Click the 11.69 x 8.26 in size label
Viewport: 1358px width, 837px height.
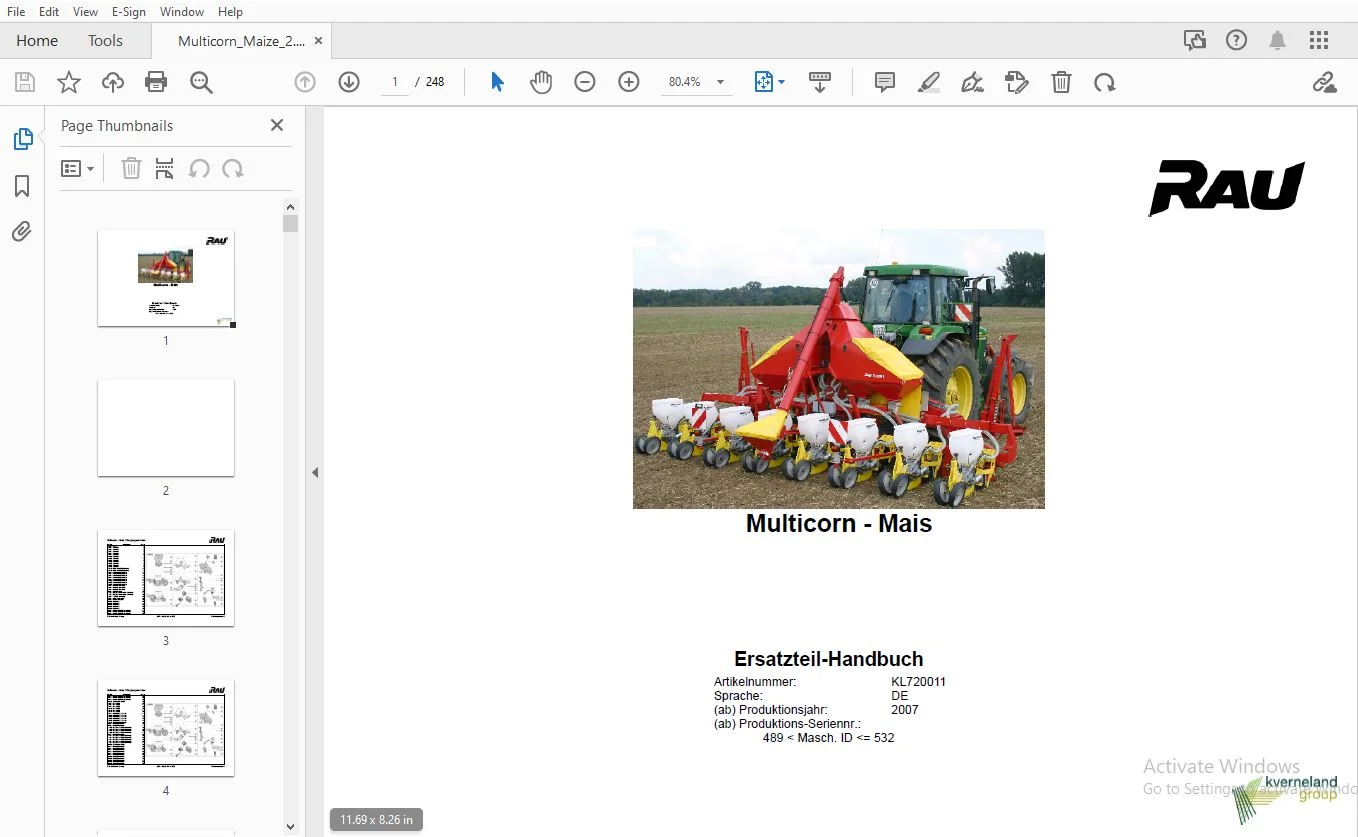(x=376, y=820)
